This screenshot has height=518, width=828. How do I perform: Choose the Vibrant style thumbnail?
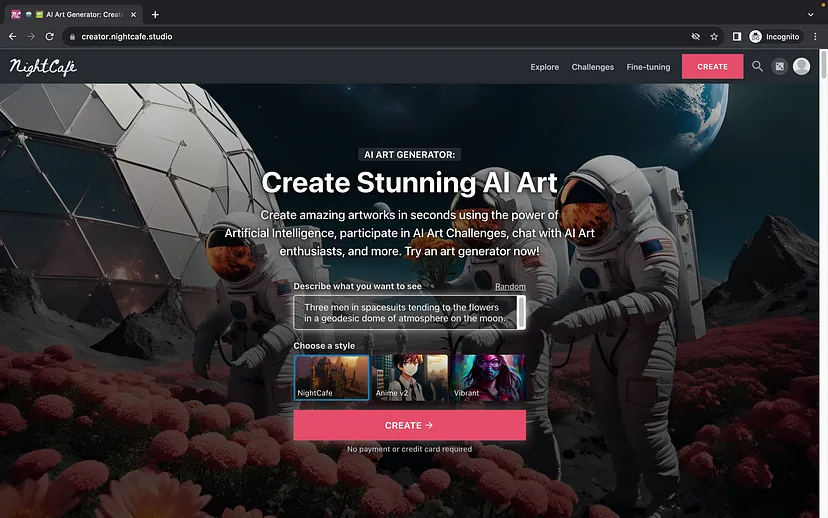coord(489,378)
